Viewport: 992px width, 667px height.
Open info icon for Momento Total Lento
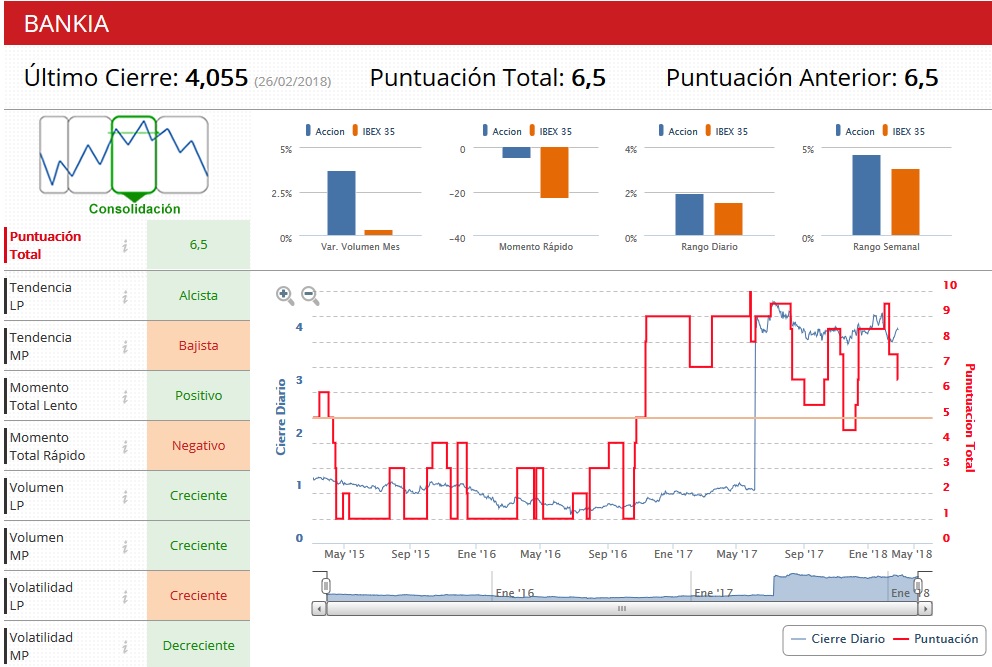coord(125,396)
